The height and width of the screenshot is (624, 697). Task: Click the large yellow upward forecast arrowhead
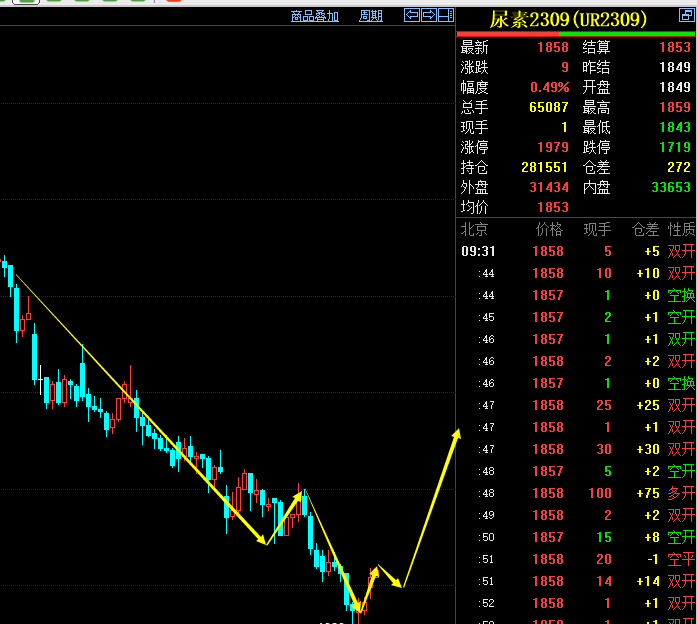[x=457, y=433]
